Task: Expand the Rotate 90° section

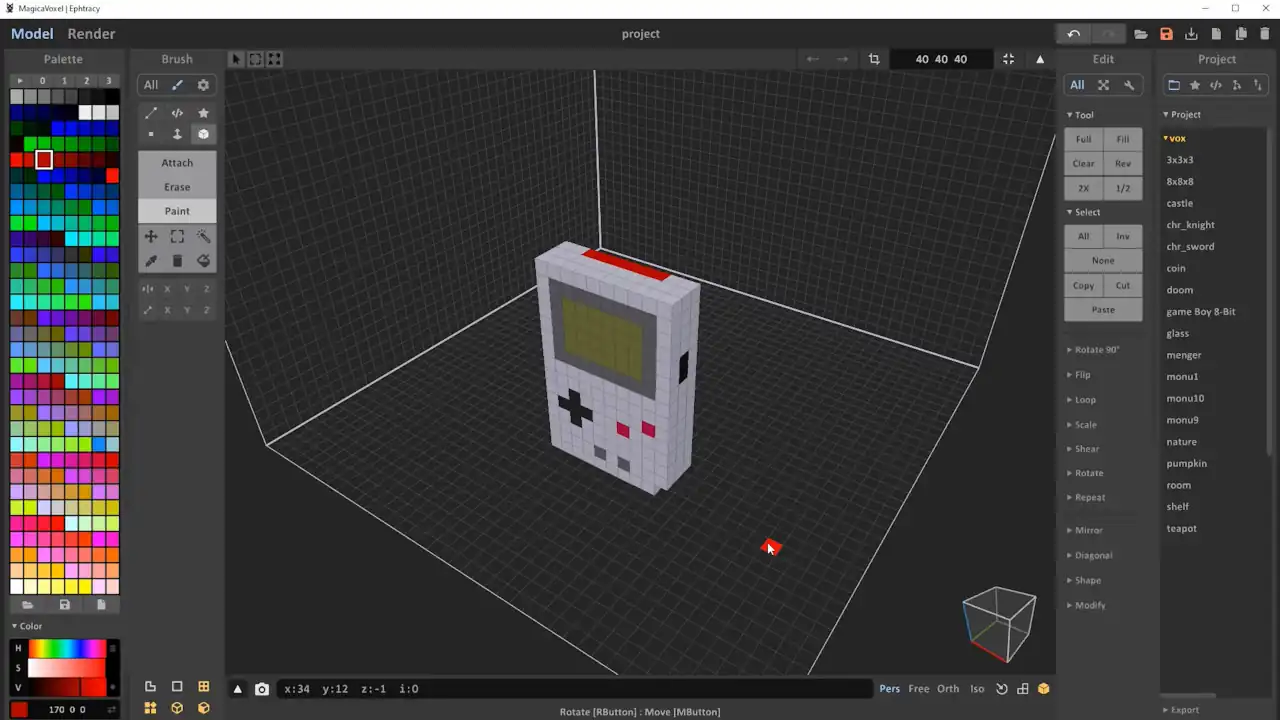Action: click(1093, 350)
